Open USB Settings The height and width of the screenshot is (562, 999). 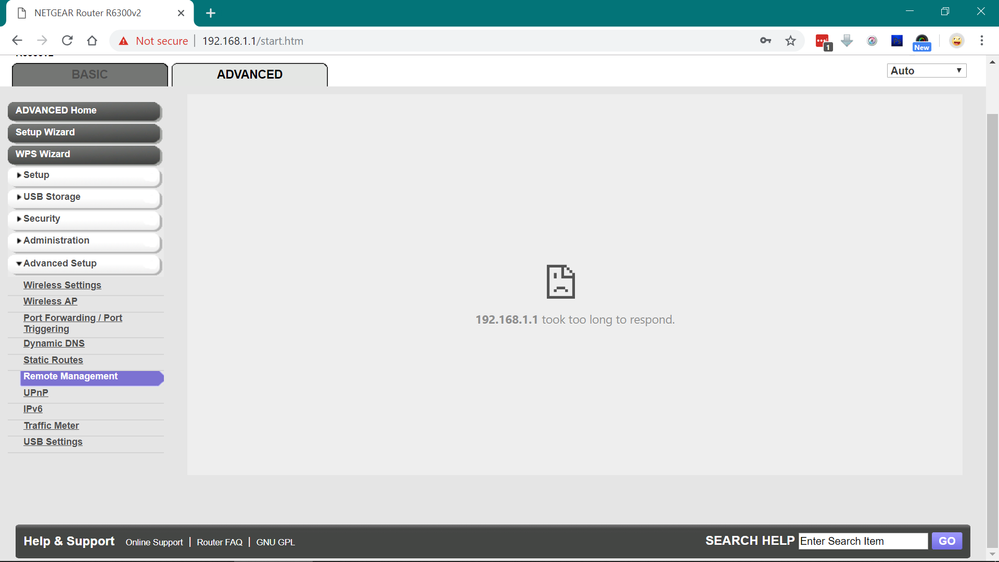53,442
